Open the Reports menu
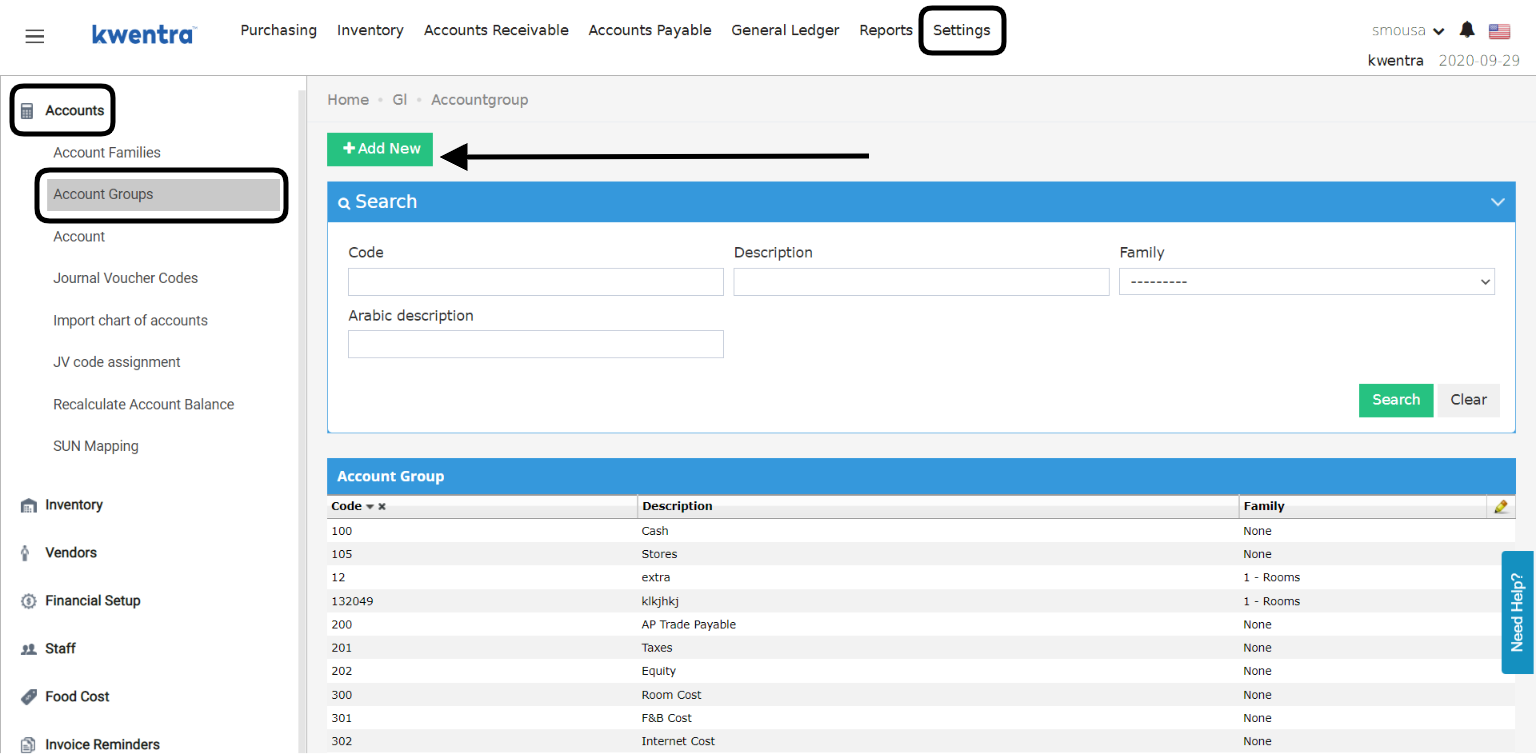The height and width of the screenshot is (754, 1536). click(x=886, y=30)
